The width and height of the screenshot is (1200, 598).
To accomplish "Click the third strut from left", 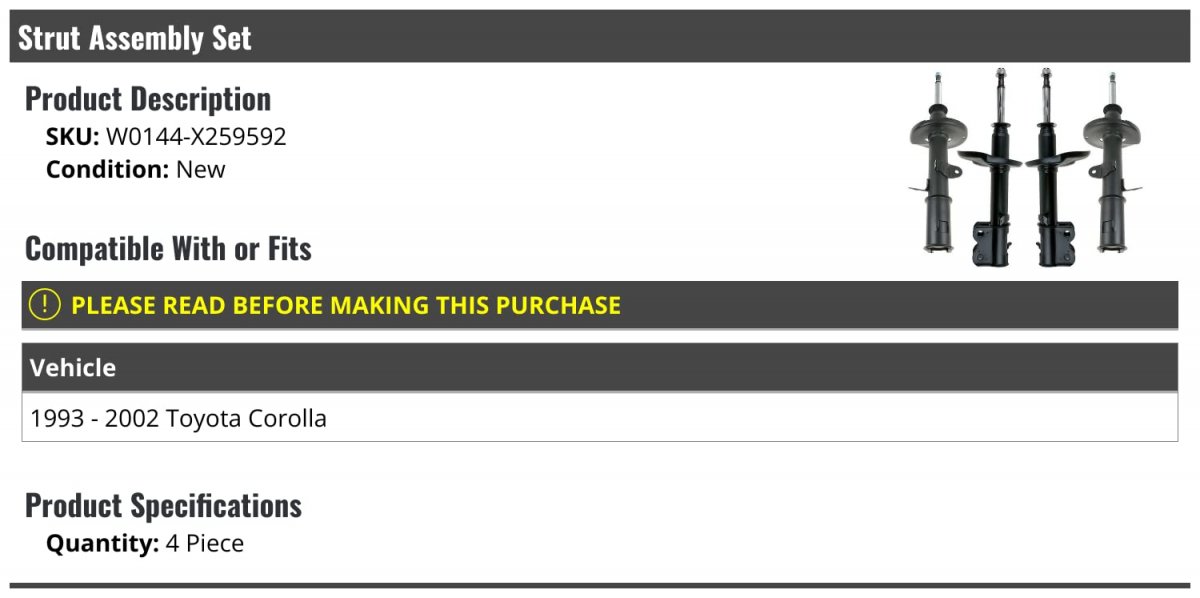I will 1055,167.
